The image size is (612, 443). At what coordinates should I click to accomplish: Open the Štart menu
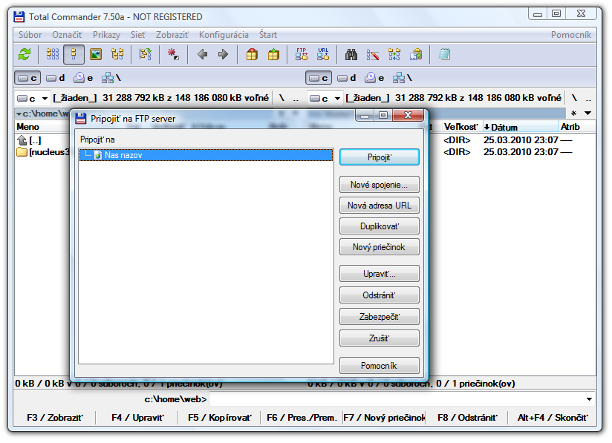(x=268, y=35)
